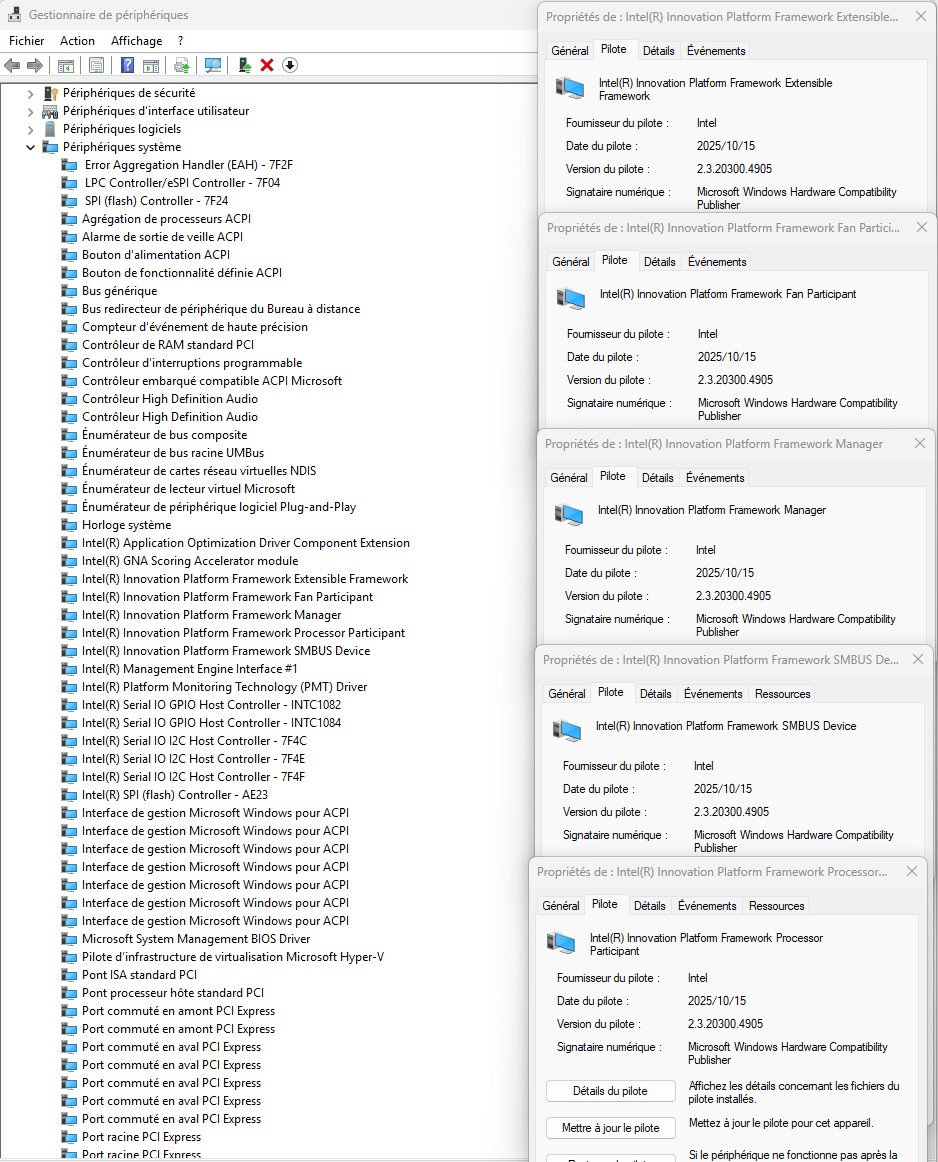Click the Détails du pilote button
938x1162 pixels.
pos(609,1091)
